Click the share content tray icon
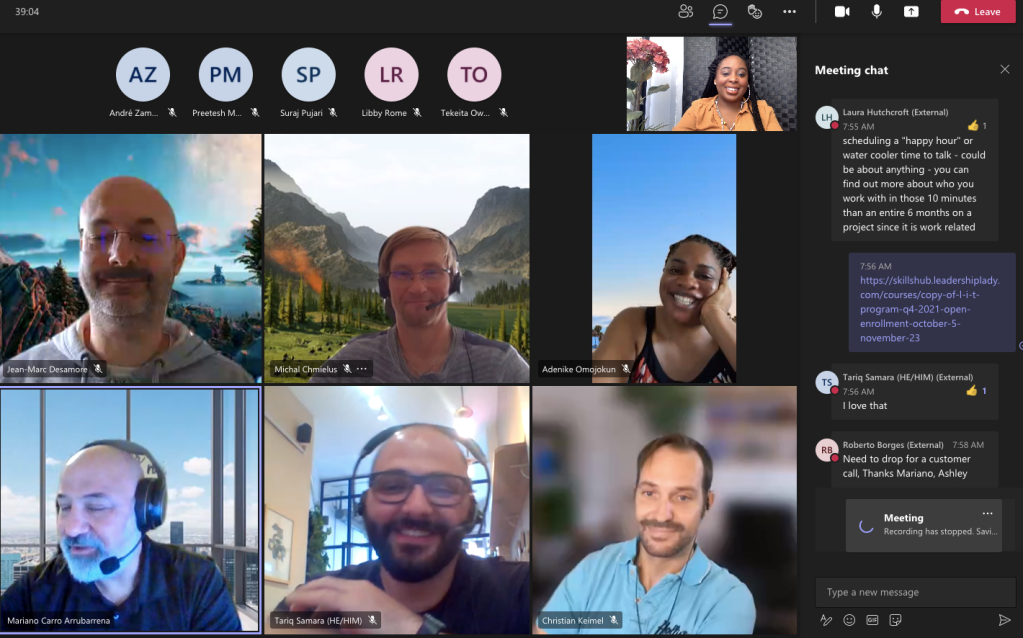The image size is (1023, 638). coord(910,11)
